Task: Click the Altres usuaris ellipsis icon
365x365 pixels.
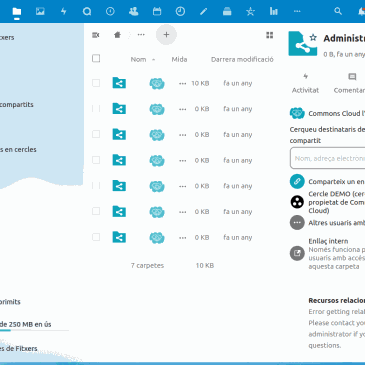Action: click(x=297, y=223)
